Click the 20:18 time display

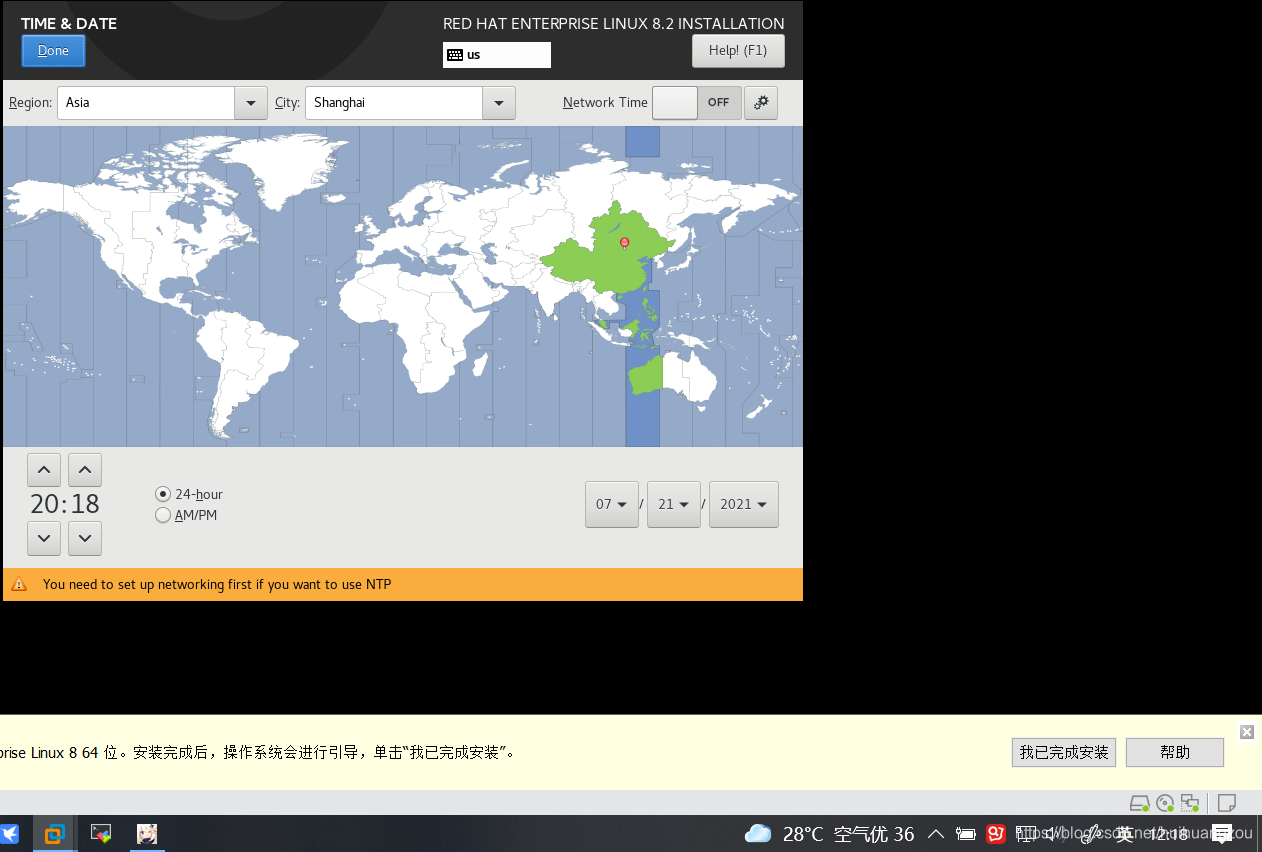(x=65, y=503)
